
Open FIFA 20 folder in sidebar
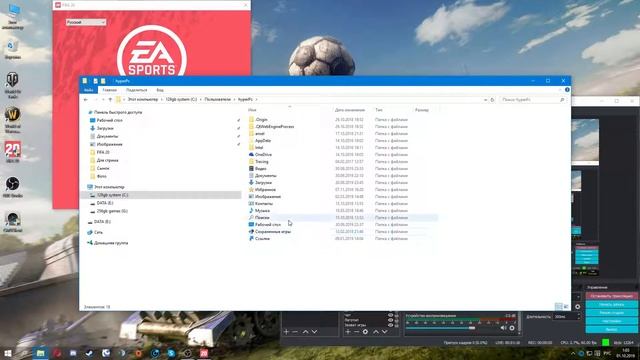102,152
